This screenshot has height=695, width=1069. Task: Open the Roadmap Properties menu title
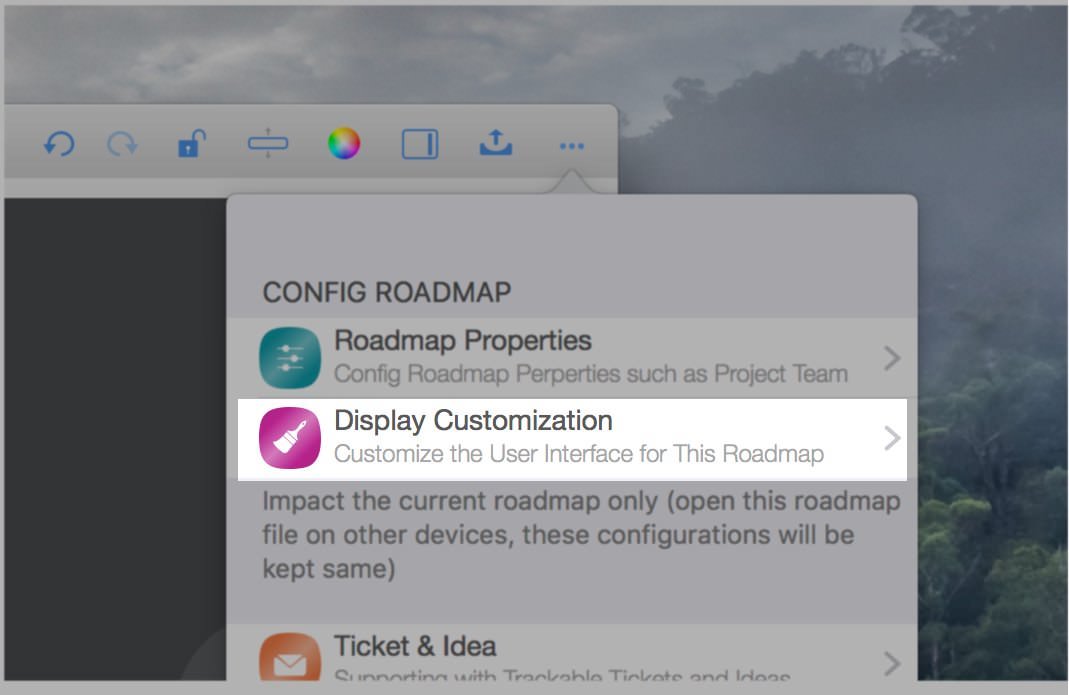coord(463,341)
